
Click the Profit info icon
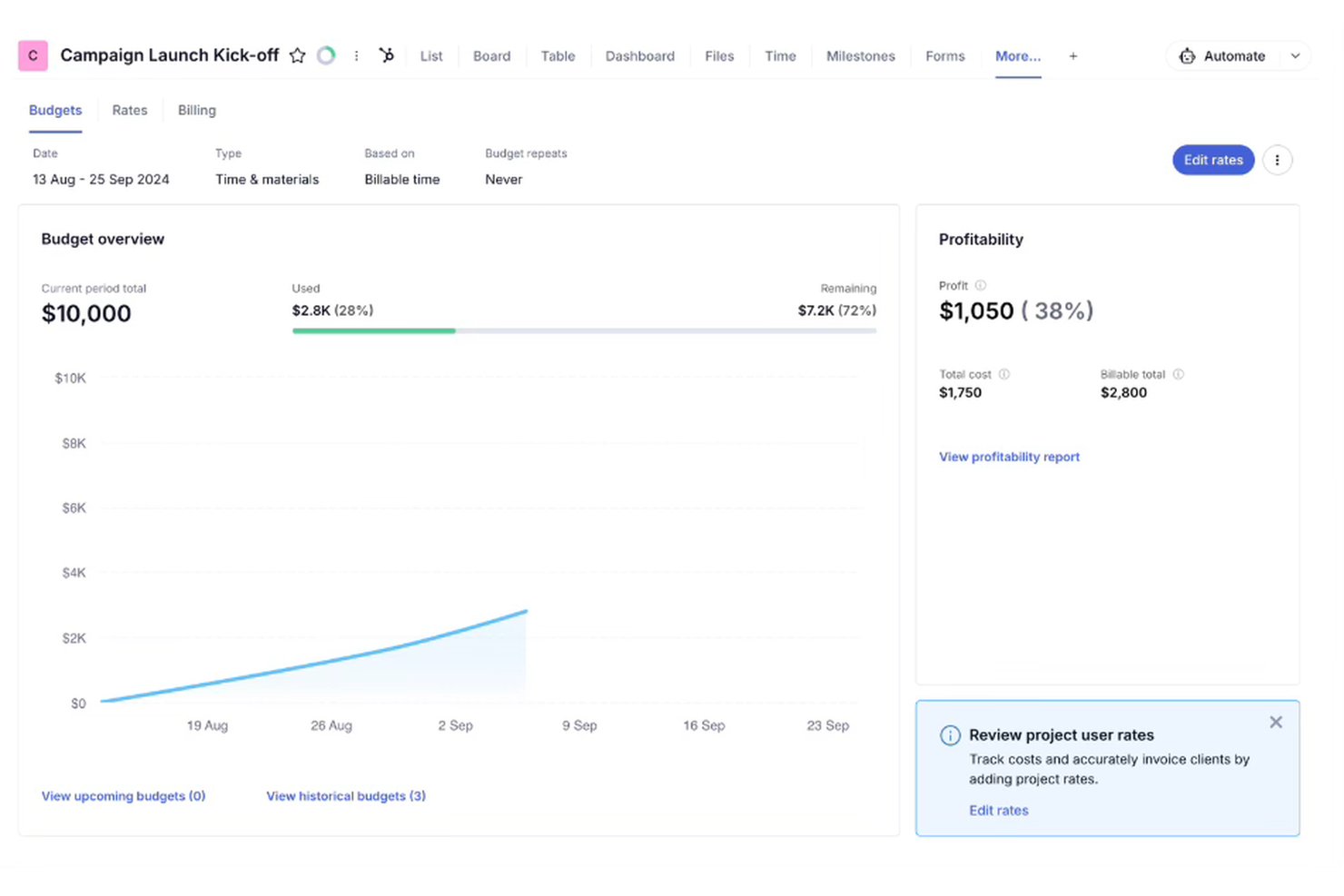point(981,285)
